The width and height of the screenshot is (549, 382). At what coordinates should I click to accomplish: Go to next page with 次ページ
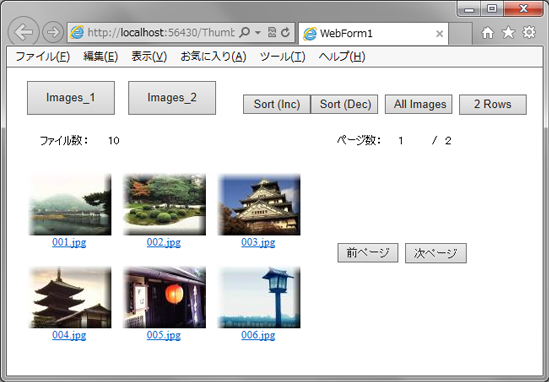click(x=436, y=253)
